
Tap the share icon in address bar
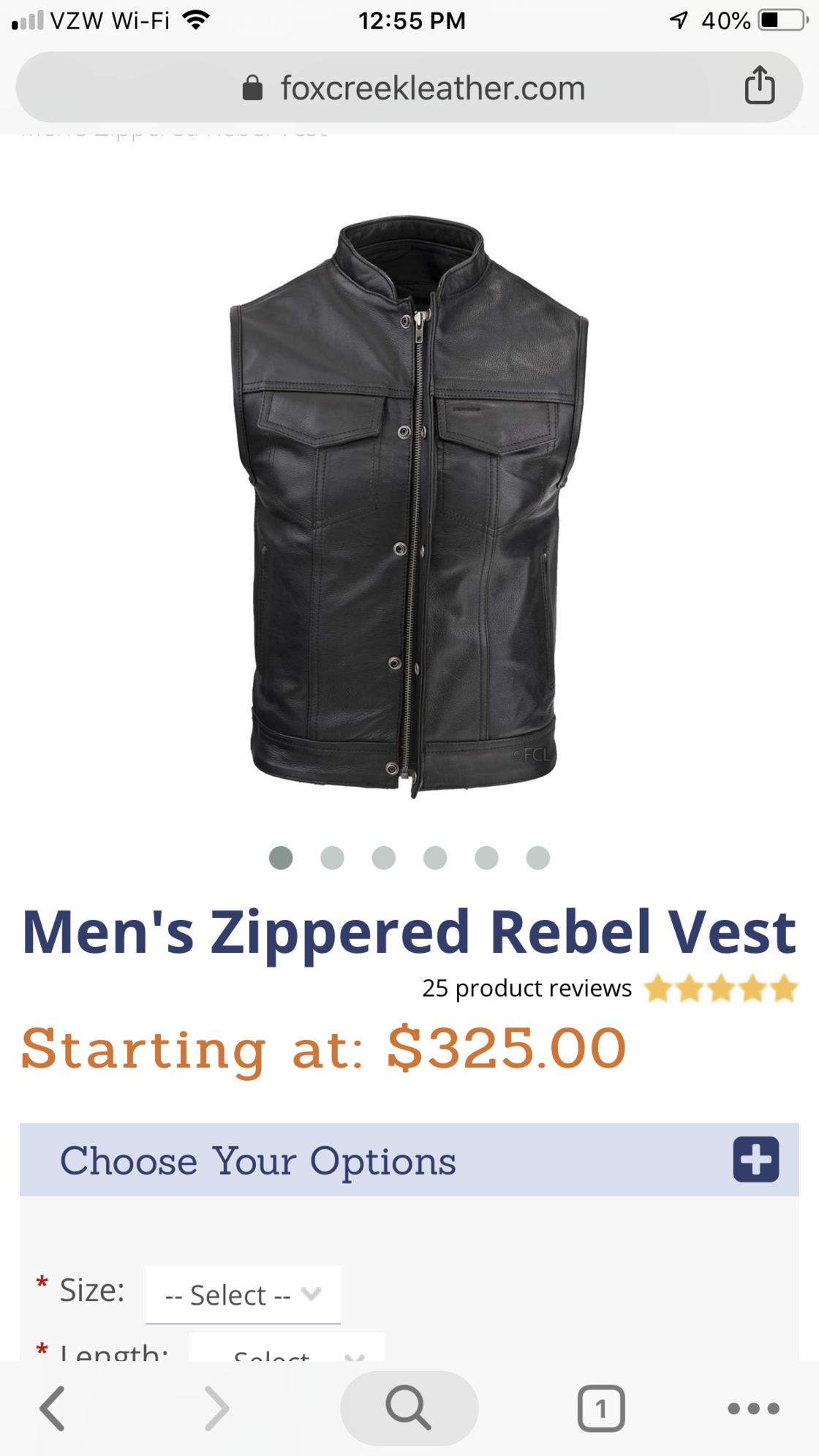pyautogui.click(x=760, y=85)
